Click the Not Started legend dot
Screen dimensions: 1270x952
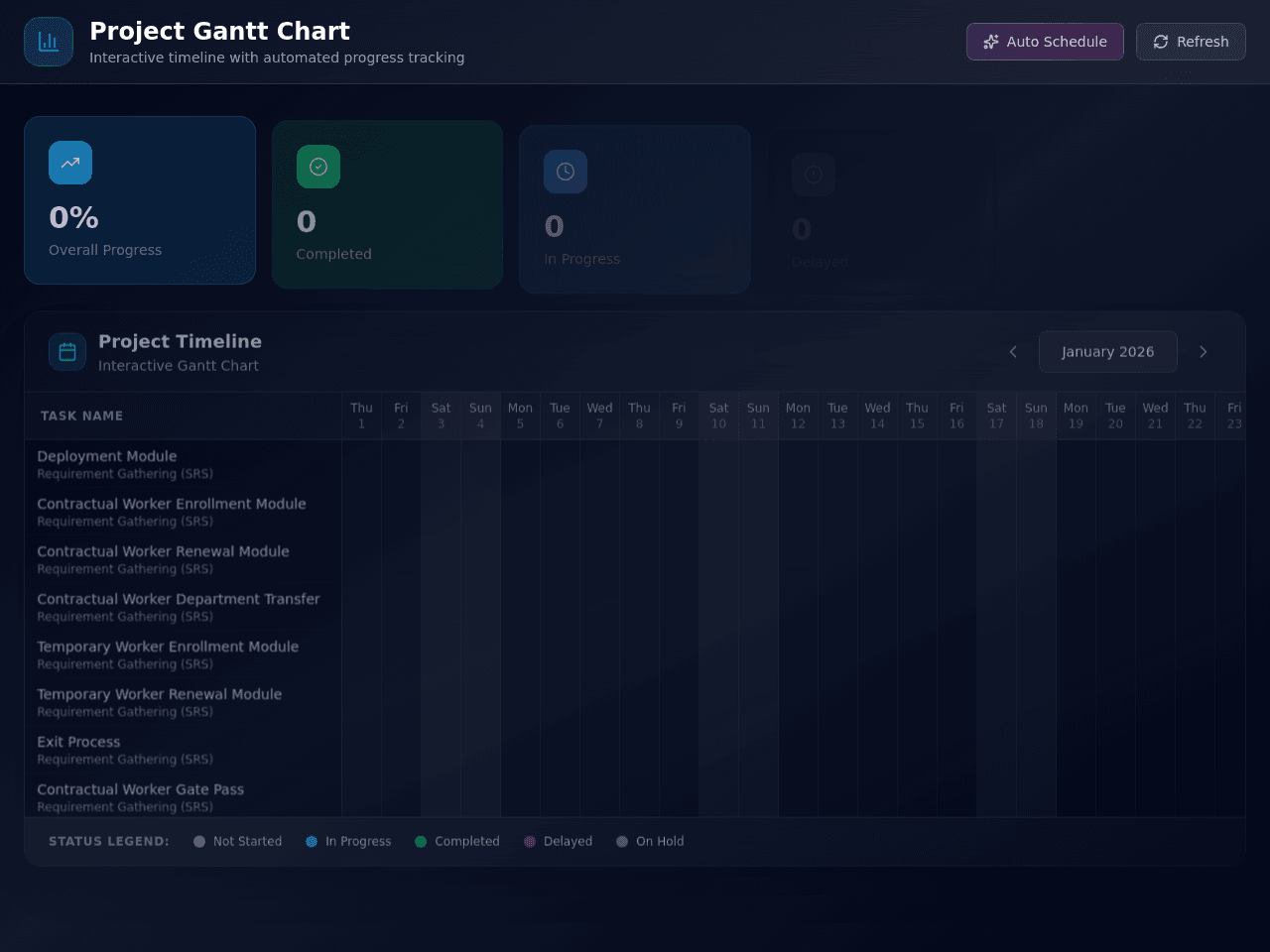[x=199, y=842]
